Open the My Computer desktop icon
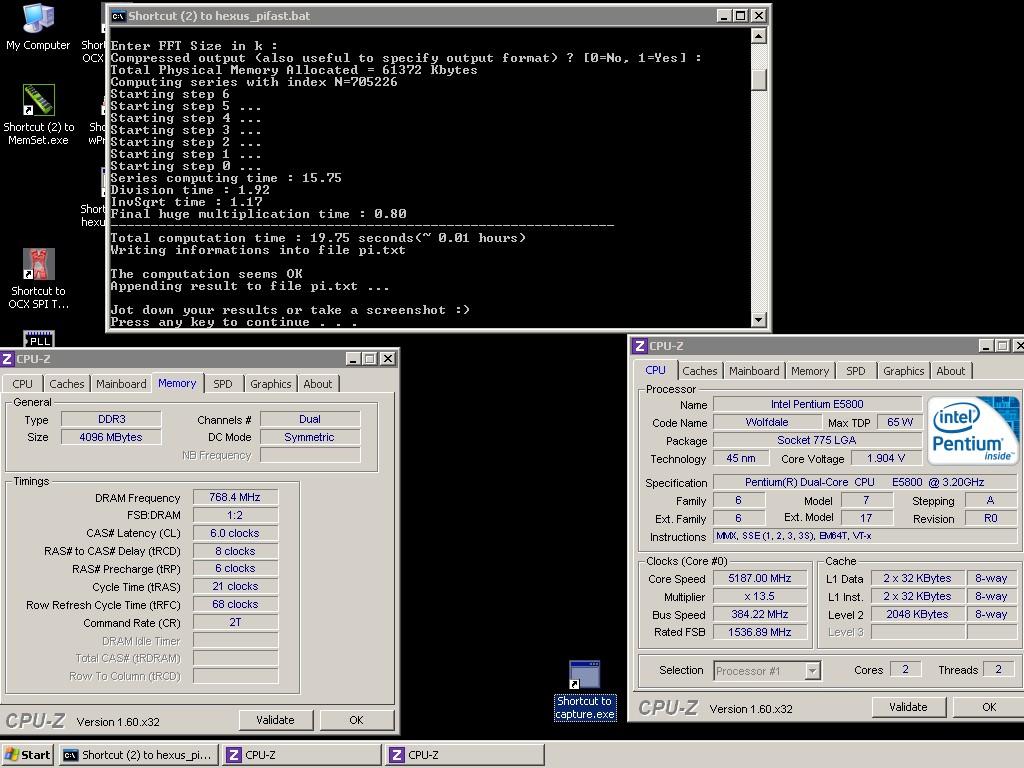Image resolution: width=1024 pixels, height=768 pixels. (38, 27)
